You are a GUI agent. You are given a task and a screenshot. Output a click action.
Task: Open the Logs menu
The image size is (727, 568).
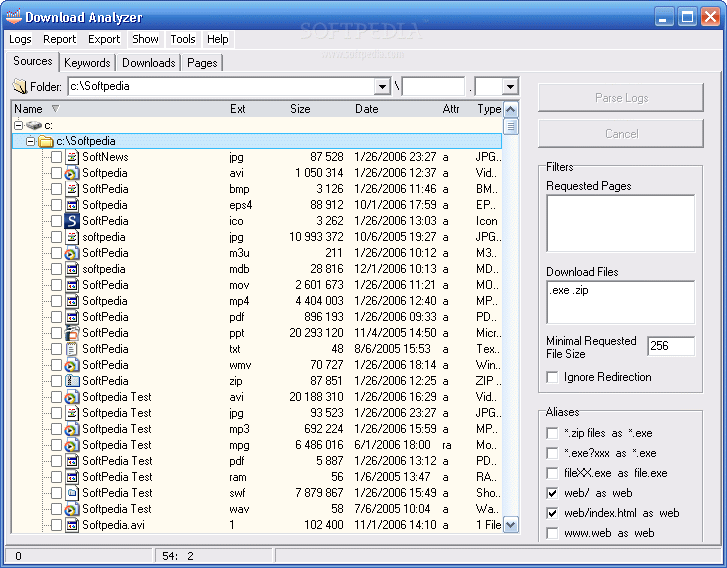(20, 39)
